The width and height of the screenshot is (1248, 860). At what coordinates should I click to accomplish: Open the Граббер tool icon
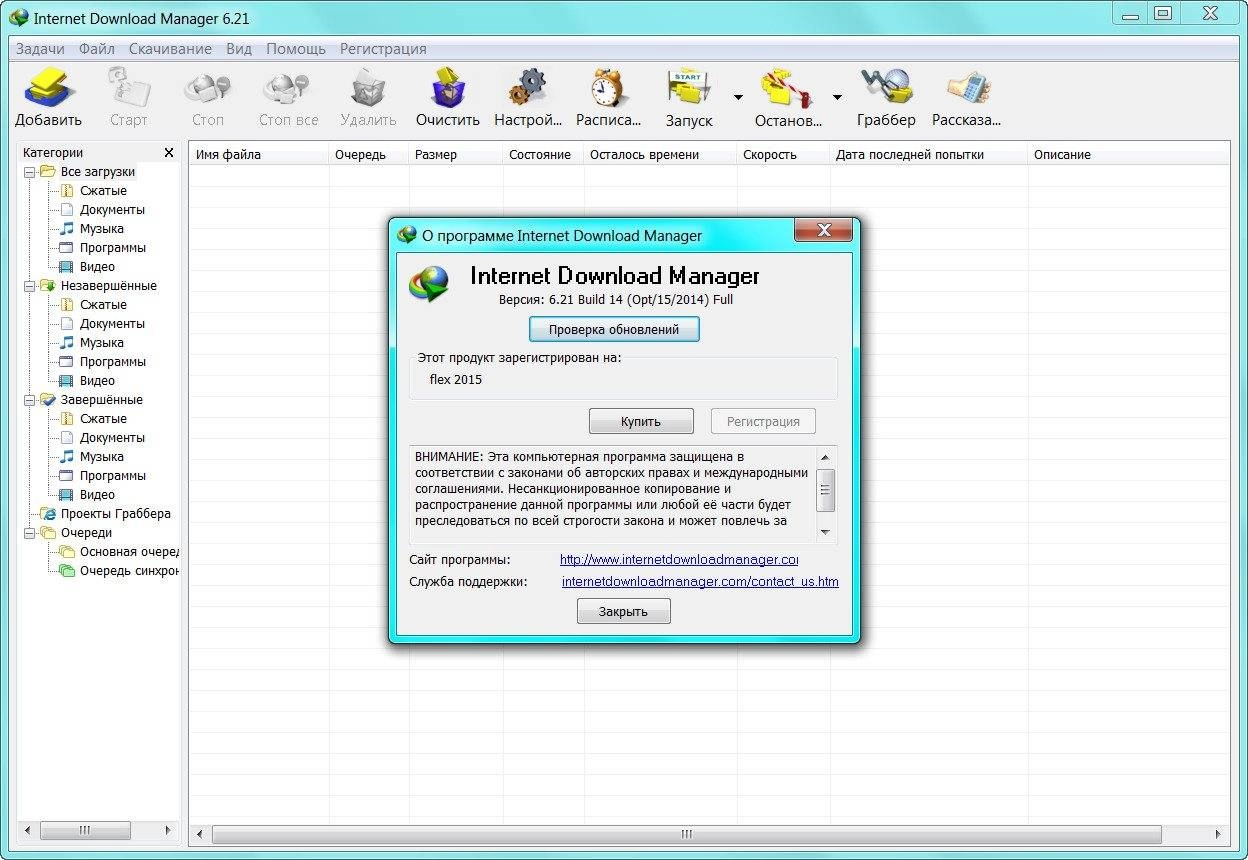886,88
